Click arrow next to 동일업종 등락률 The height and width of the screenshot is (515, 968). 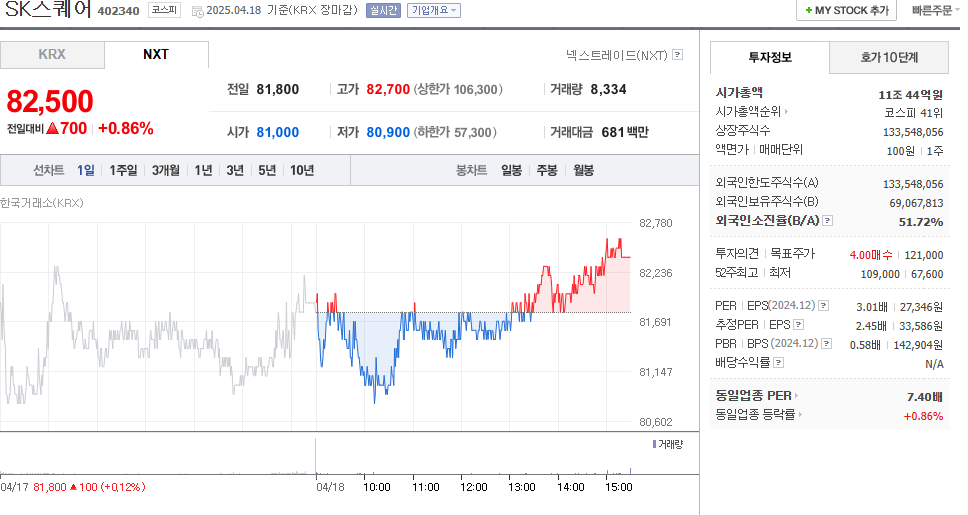pos(800,414)
